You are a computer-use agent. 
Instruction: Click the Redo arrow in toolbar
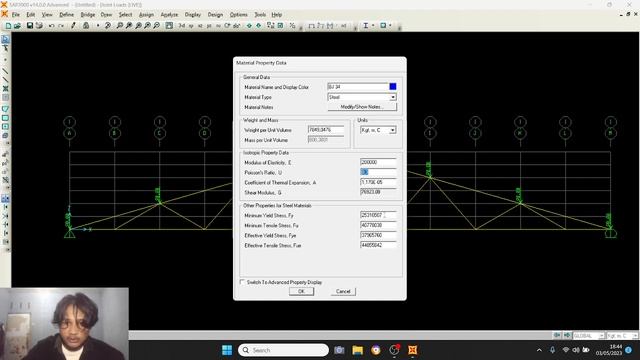61,26
